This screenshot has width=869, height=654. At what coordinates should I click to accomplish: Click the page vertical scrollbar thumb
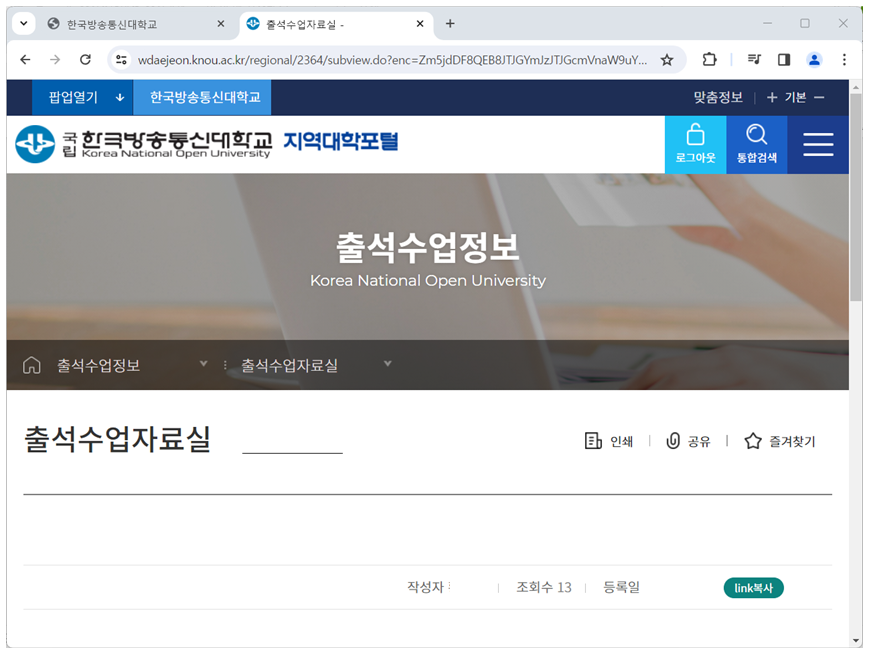click(x=855, y=197)
